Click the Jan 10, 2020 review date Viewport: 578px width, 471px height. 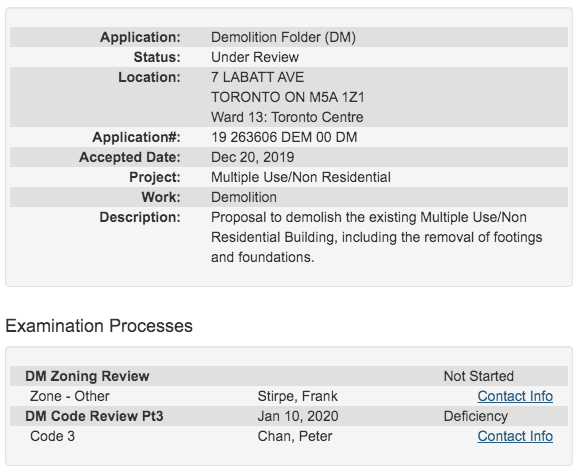tap(298, 416)
